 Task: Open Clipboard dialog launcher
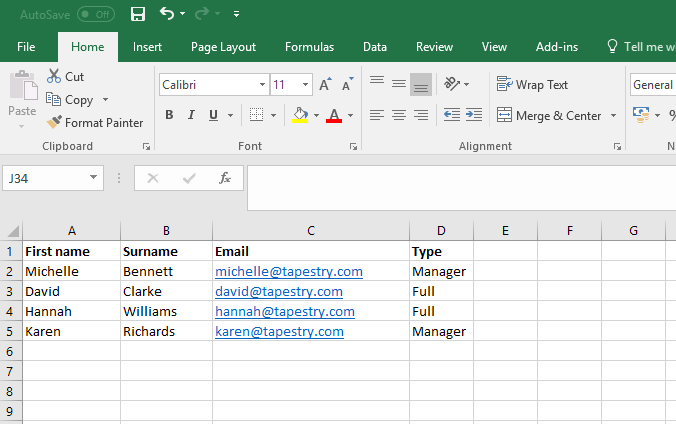click(x=146, y=147)
